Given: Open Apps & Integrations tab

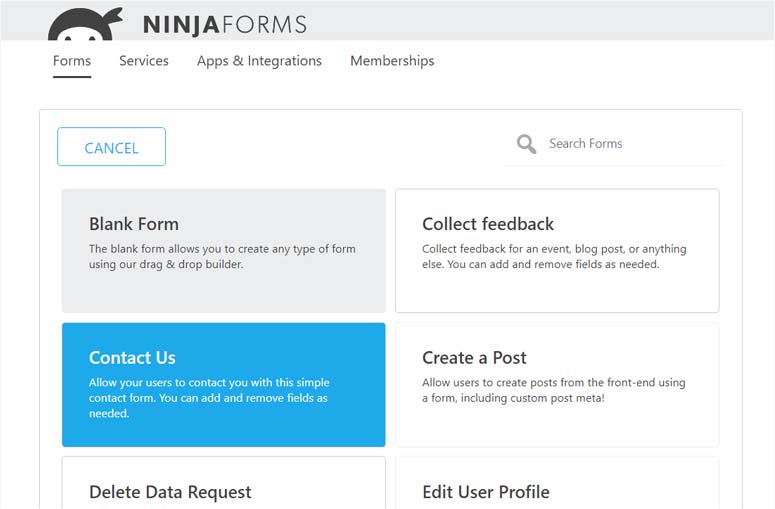Looking at the screenshot, I should point(259,61).
